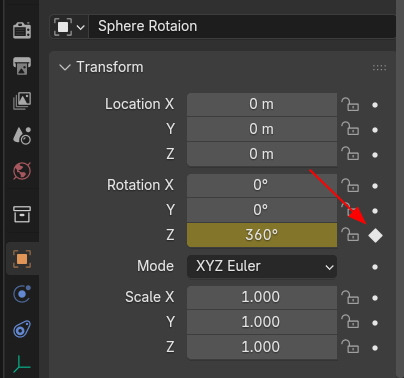
Task: Animate Scale X with keyframe dot
Action: tap(375, 298)
